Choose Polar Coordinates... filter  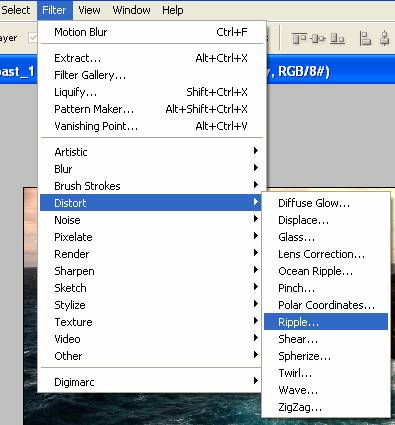coord(326,305)
